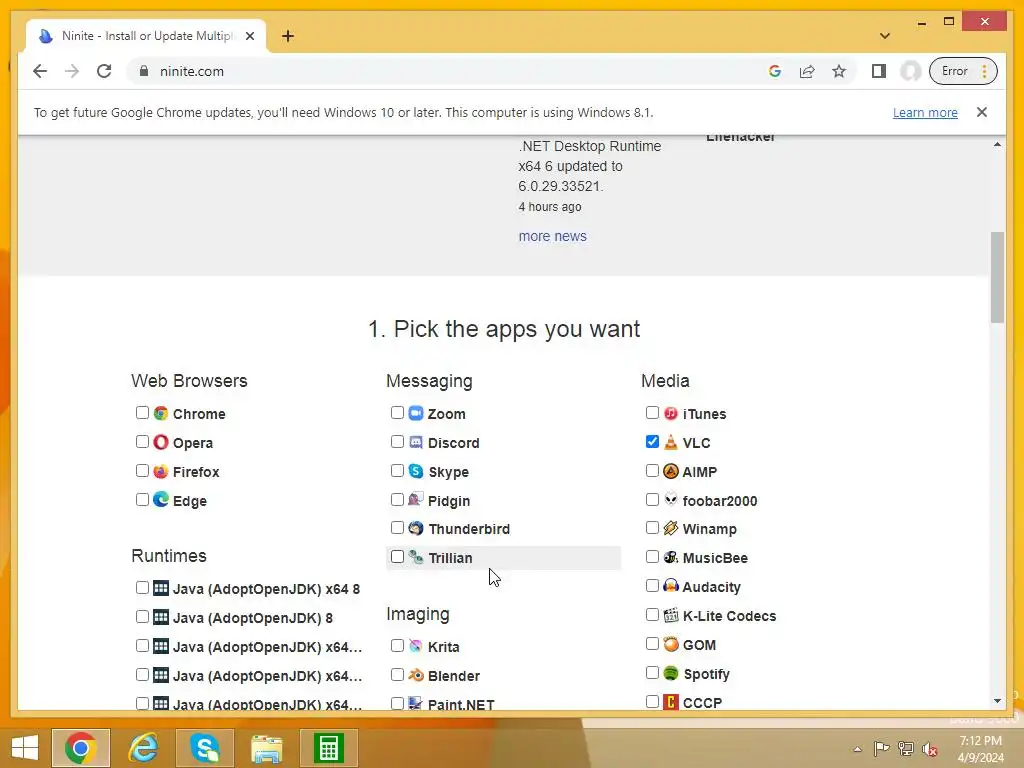Tick the Krita checkbox

[x=397, y=646]
